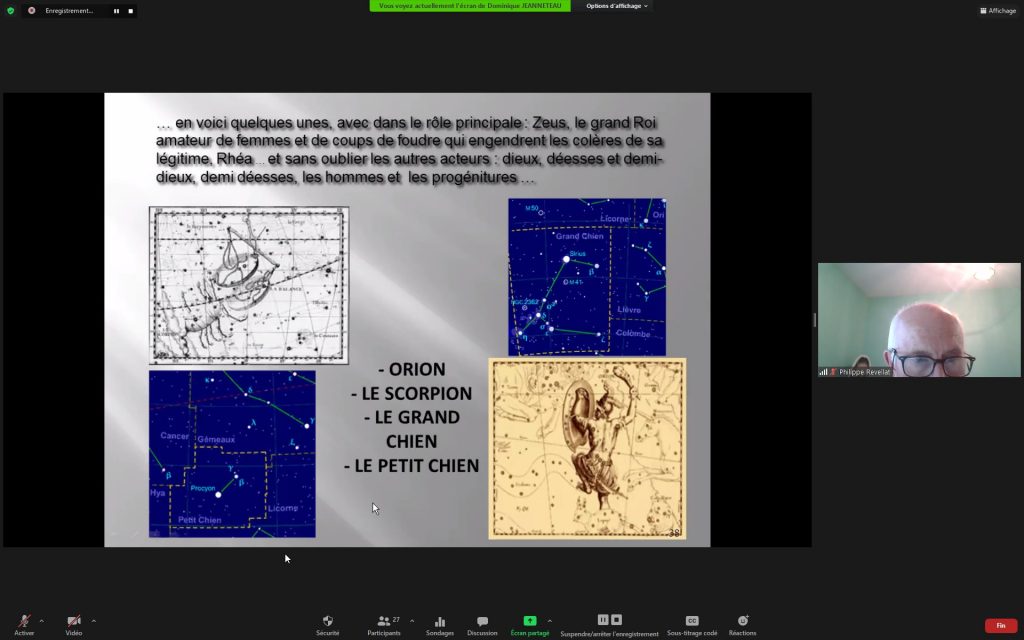Click the green encryption shield icon

click(x=10, y=10)
